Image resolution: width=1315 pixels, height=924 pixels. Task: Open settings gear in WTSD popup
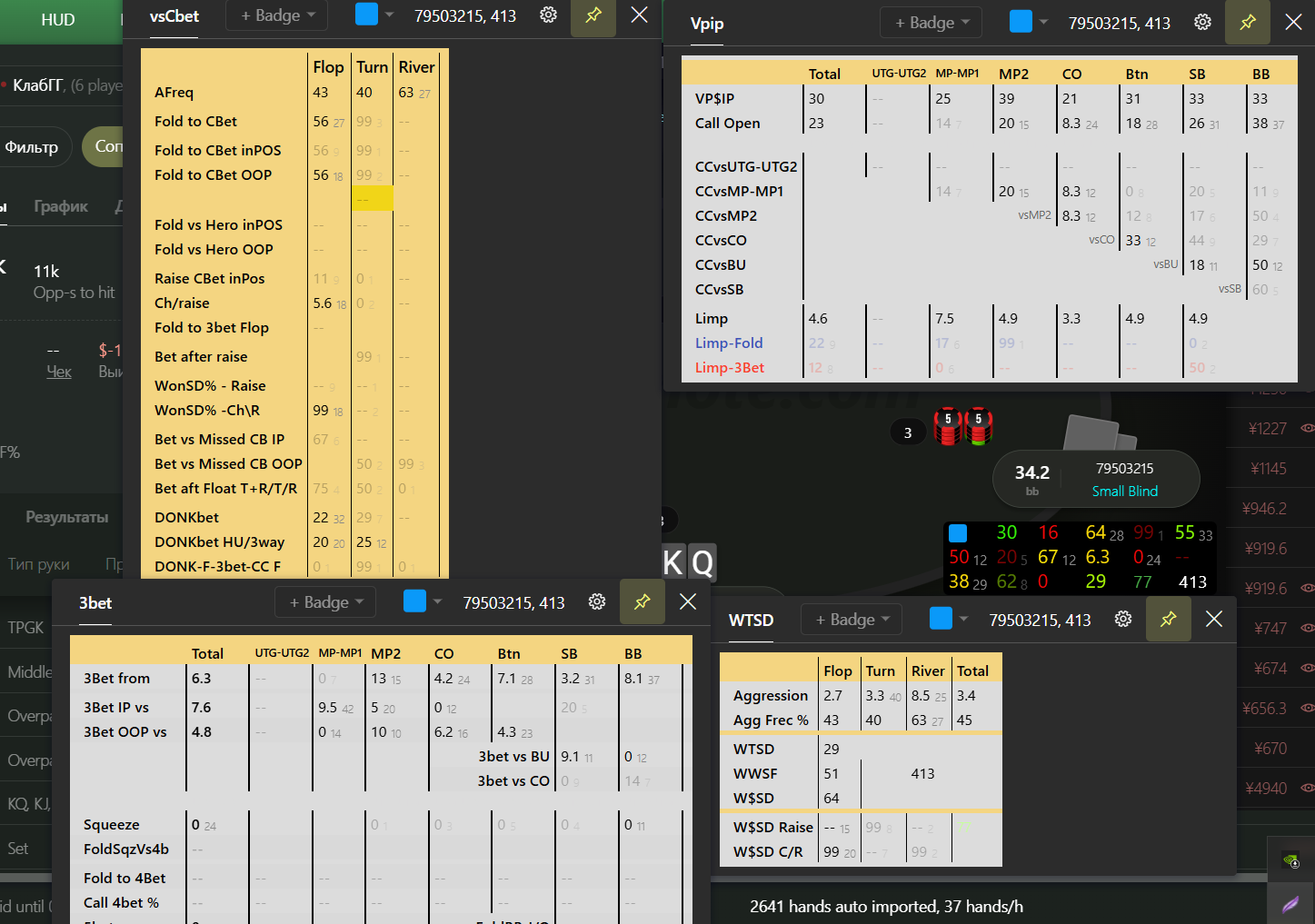1123,619
